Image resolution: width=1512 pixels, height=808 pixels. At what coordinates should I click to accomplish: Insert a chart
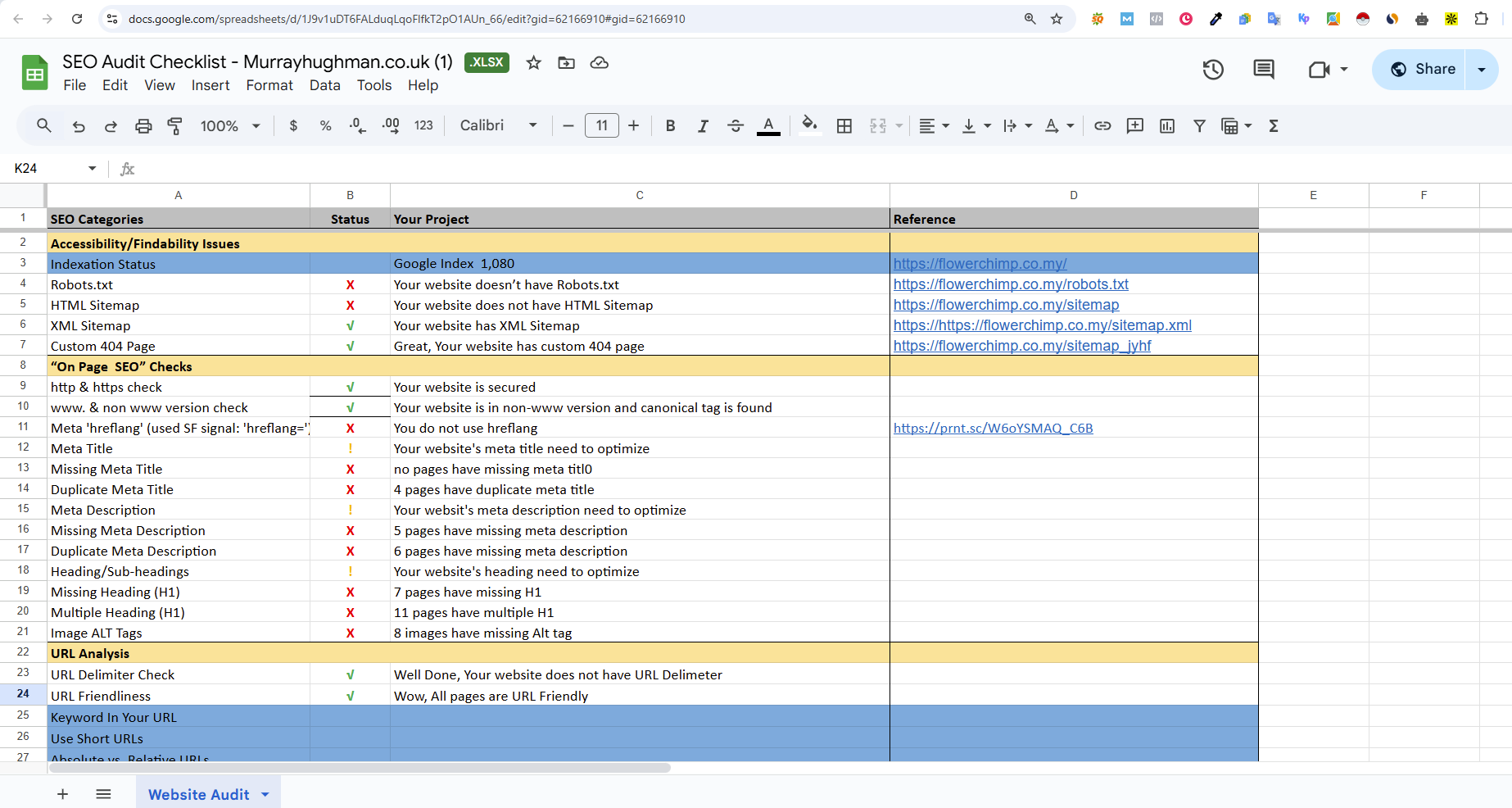[1167, 125]
